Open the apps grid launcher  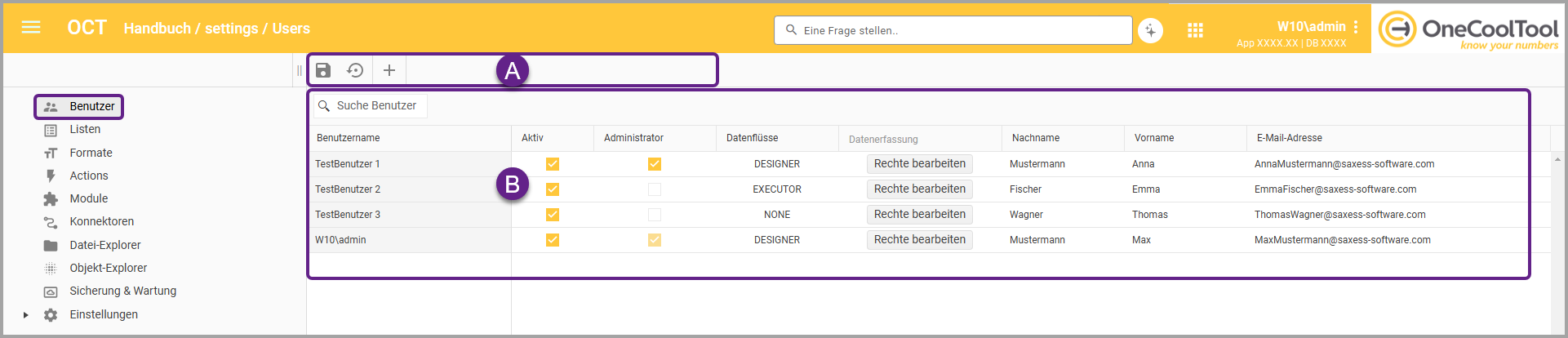tap(1195, 30)
